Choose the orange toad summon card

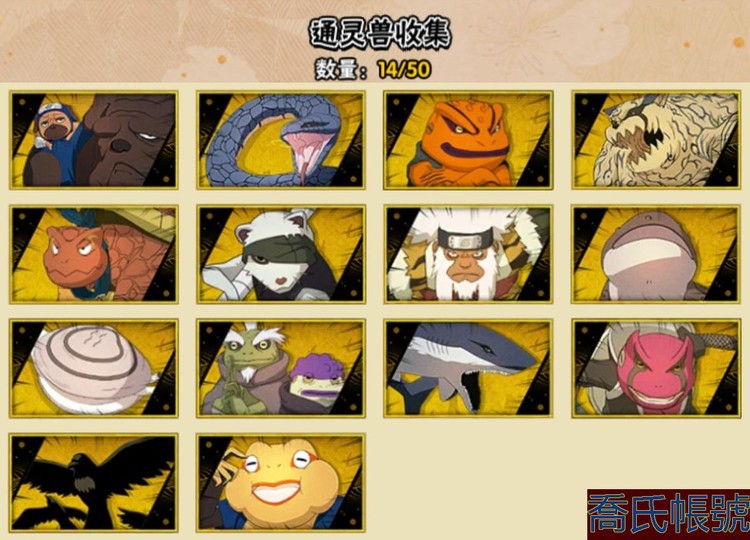coord(468,140)
